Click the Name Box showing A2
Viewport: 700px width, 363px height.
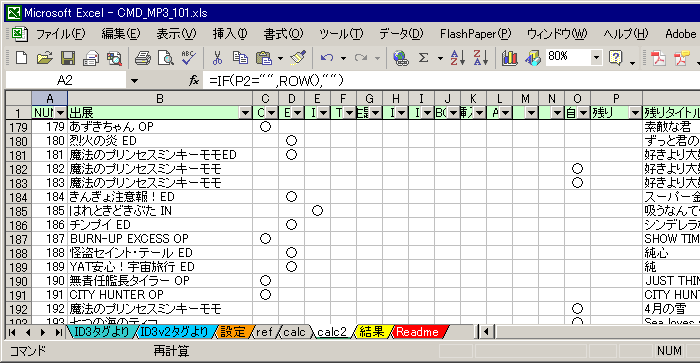65,81
